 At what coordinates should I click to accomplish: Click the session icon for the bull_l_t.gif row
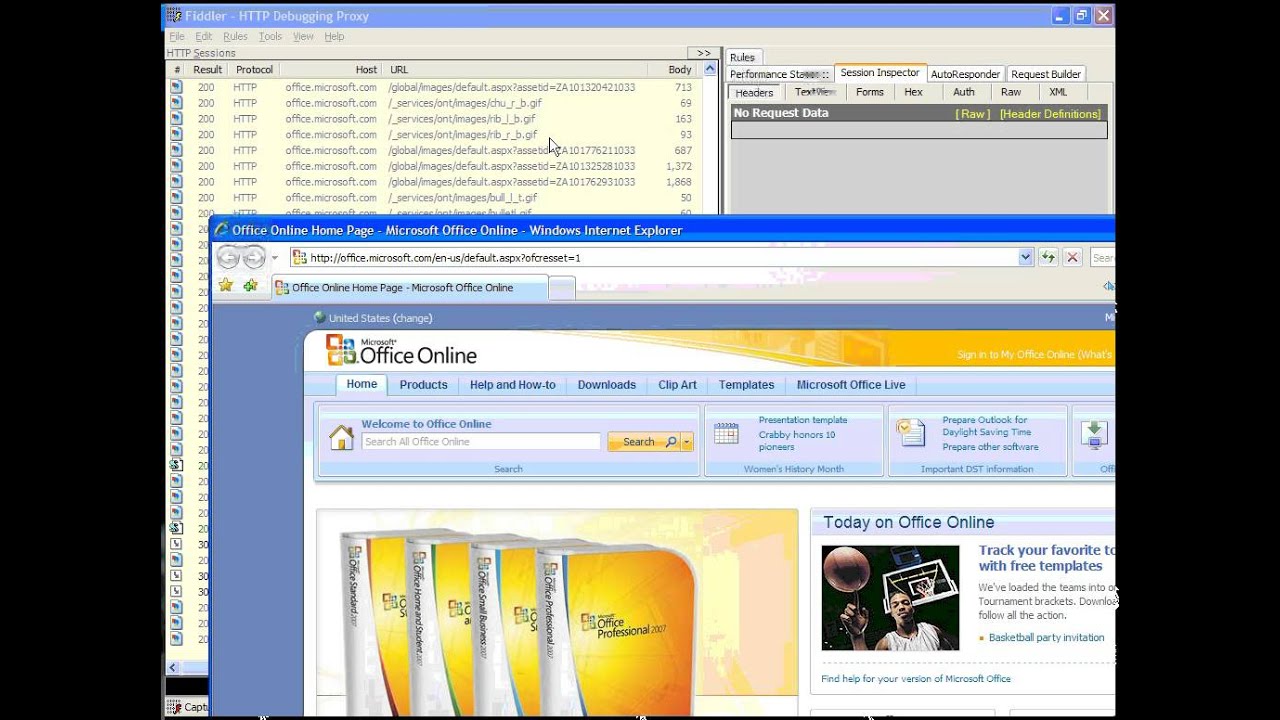point(176,198)
